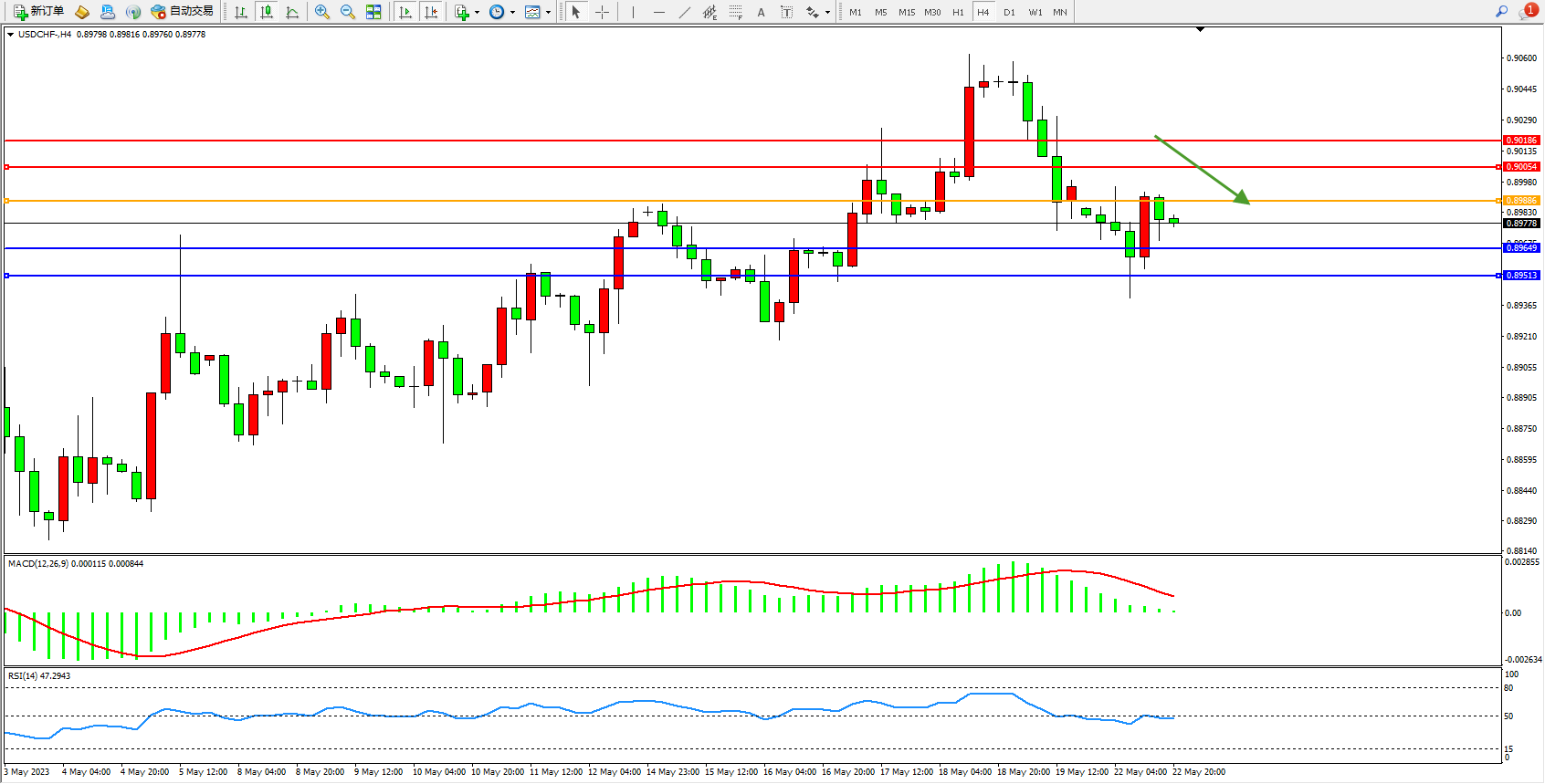The image size is (1545, 784).
Task: Open the chat notifications icon
Action: pos(1527,12)
